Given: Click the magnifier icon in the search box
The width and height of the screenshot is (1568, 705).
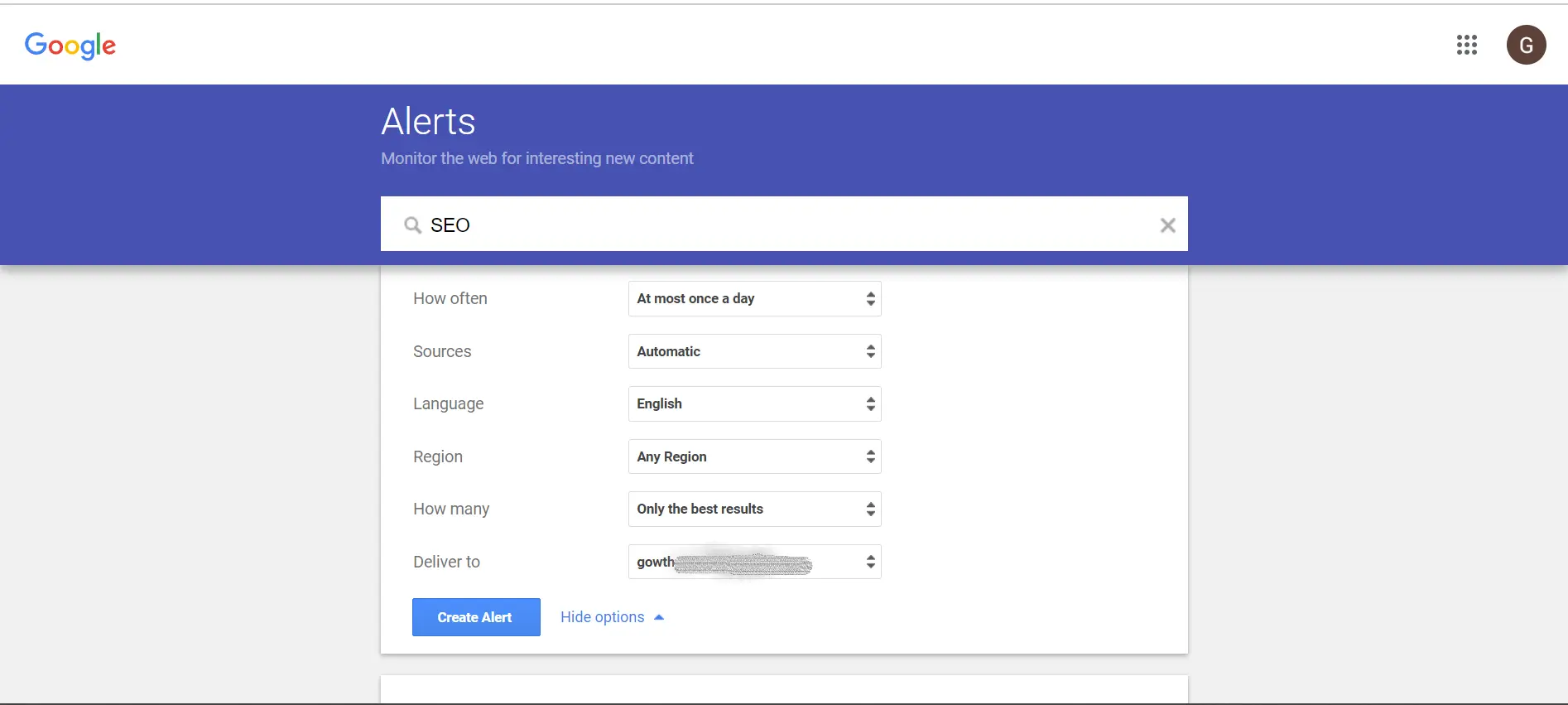Looking at the screenshot, I should (412, 225).
